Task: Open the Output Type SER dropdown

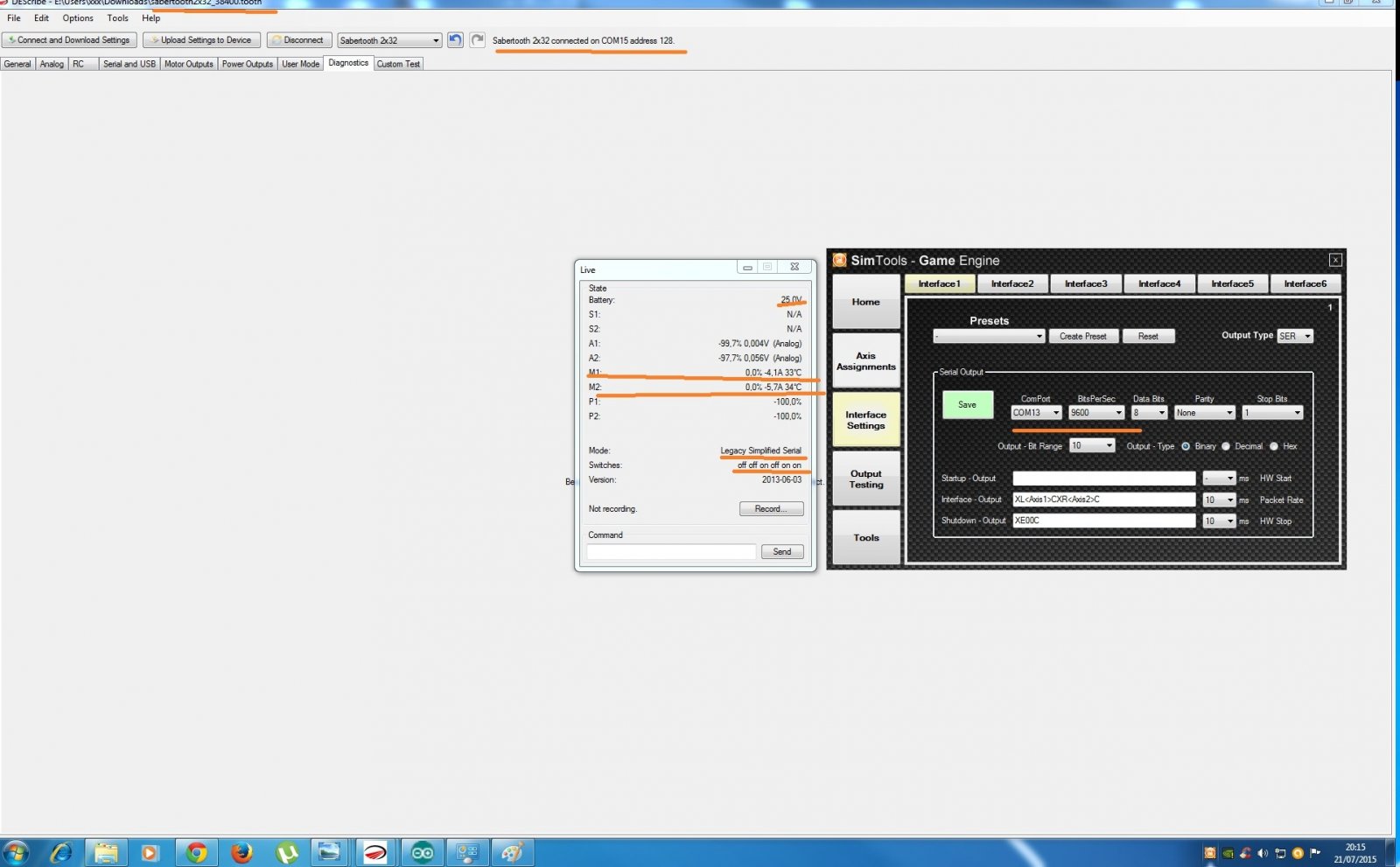Action: (x=1295, y=336)
